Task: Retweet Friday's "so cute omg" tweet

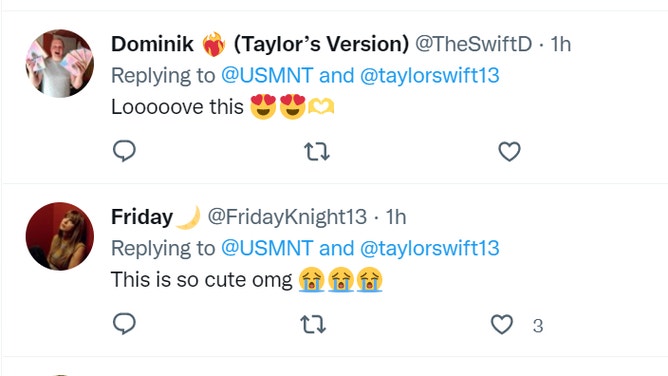Action: point(313,324)
